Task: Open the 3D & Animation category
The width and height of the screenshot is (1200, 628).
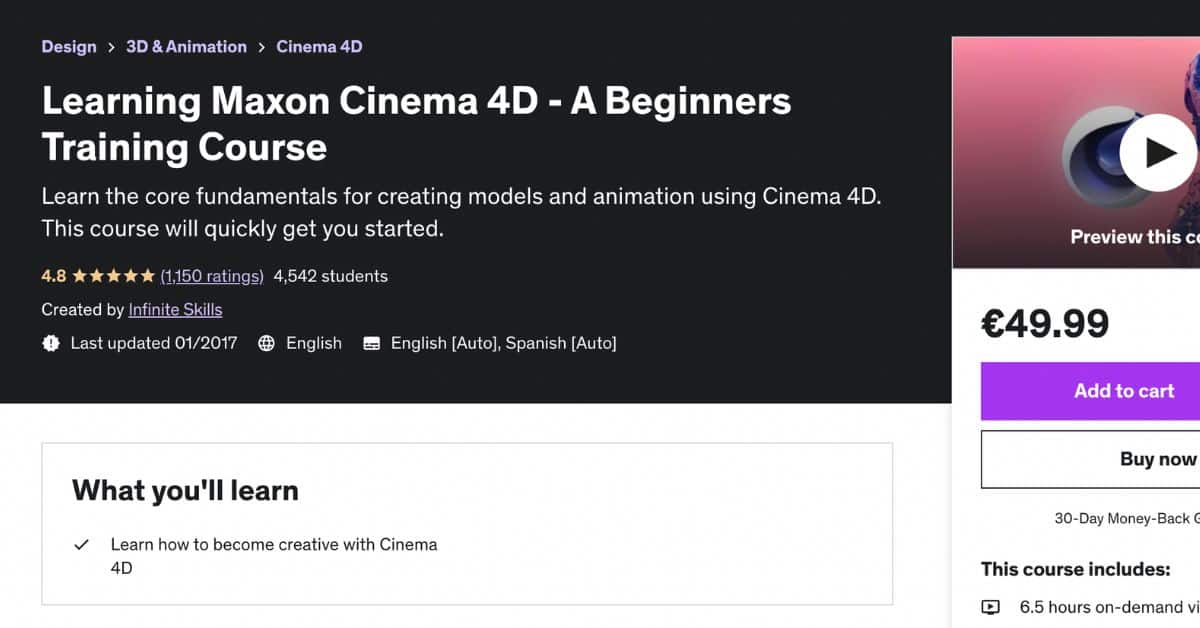Action: click(x=186, y=46)
